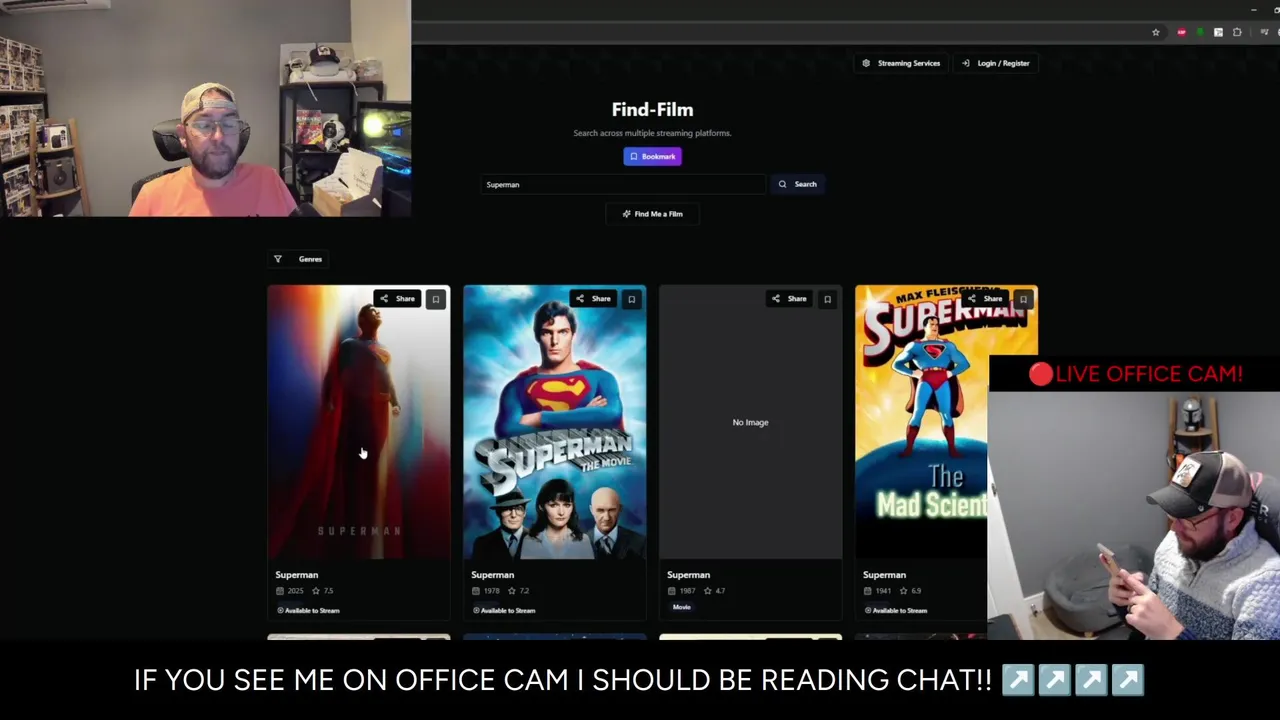Expand the Genres filter

pos(299,259)
